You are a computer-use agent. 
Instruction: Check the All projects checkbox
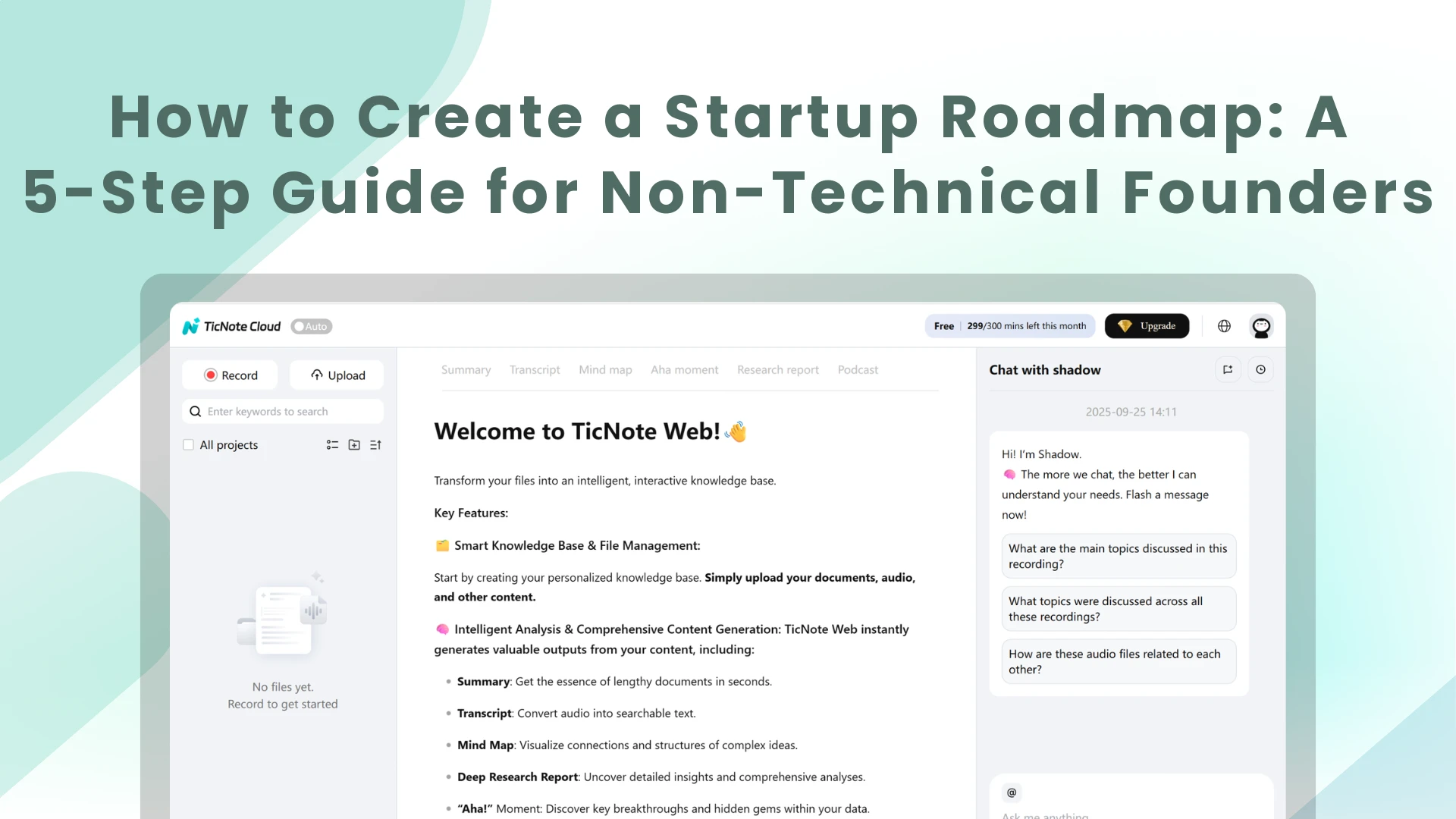(188, 445)
